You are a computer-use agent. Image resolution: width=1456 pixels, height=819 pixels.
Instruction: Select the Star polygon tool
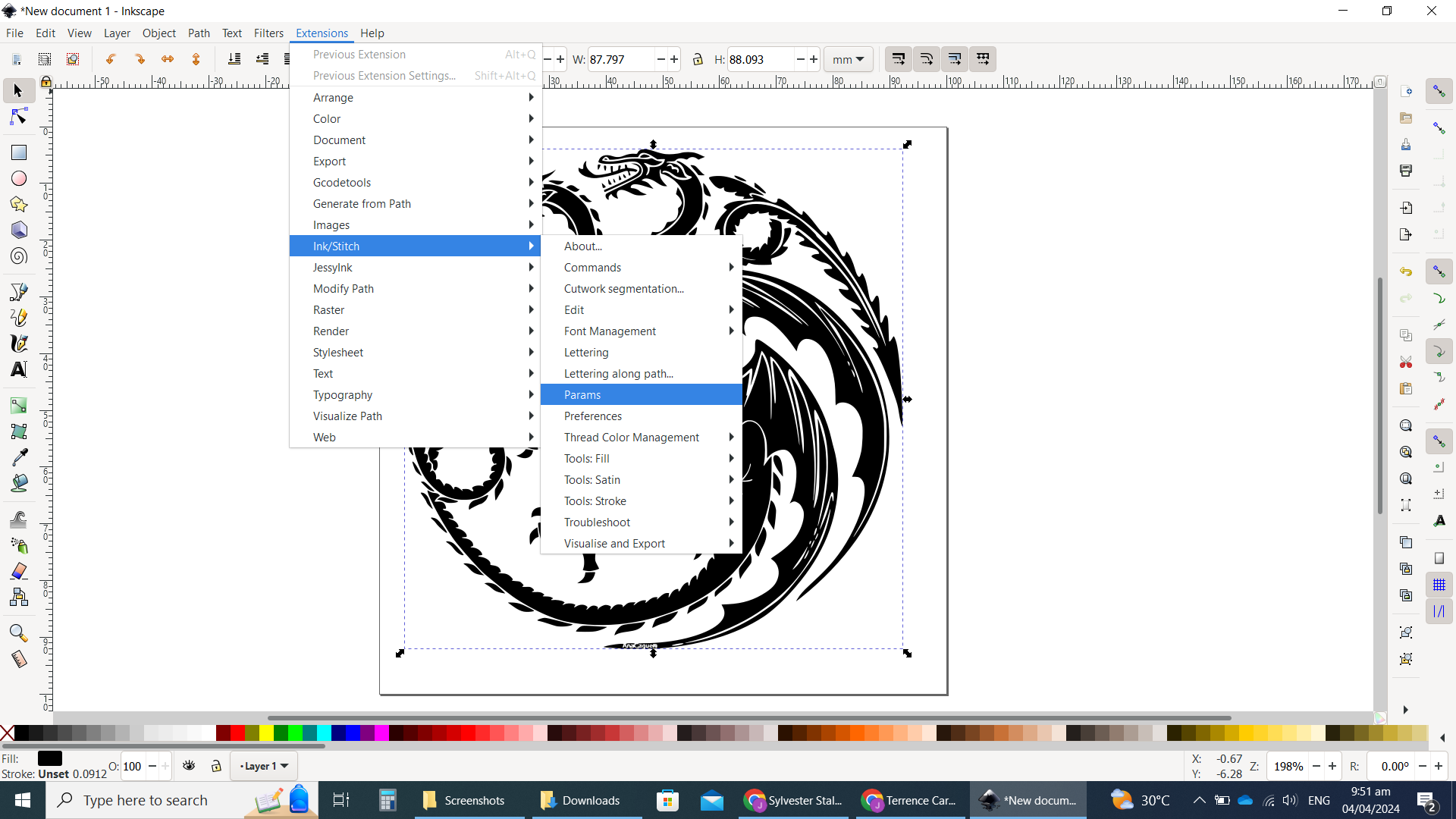point(18,204)
